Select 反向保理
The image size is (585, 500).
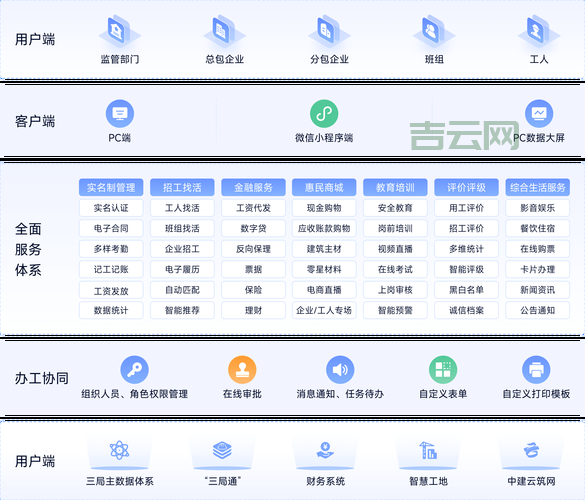point(253,249)
